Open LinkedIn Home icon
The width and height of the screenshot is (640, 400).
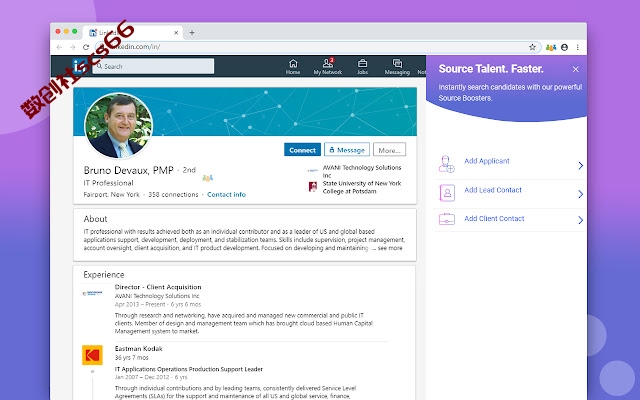tap(293, 64)
